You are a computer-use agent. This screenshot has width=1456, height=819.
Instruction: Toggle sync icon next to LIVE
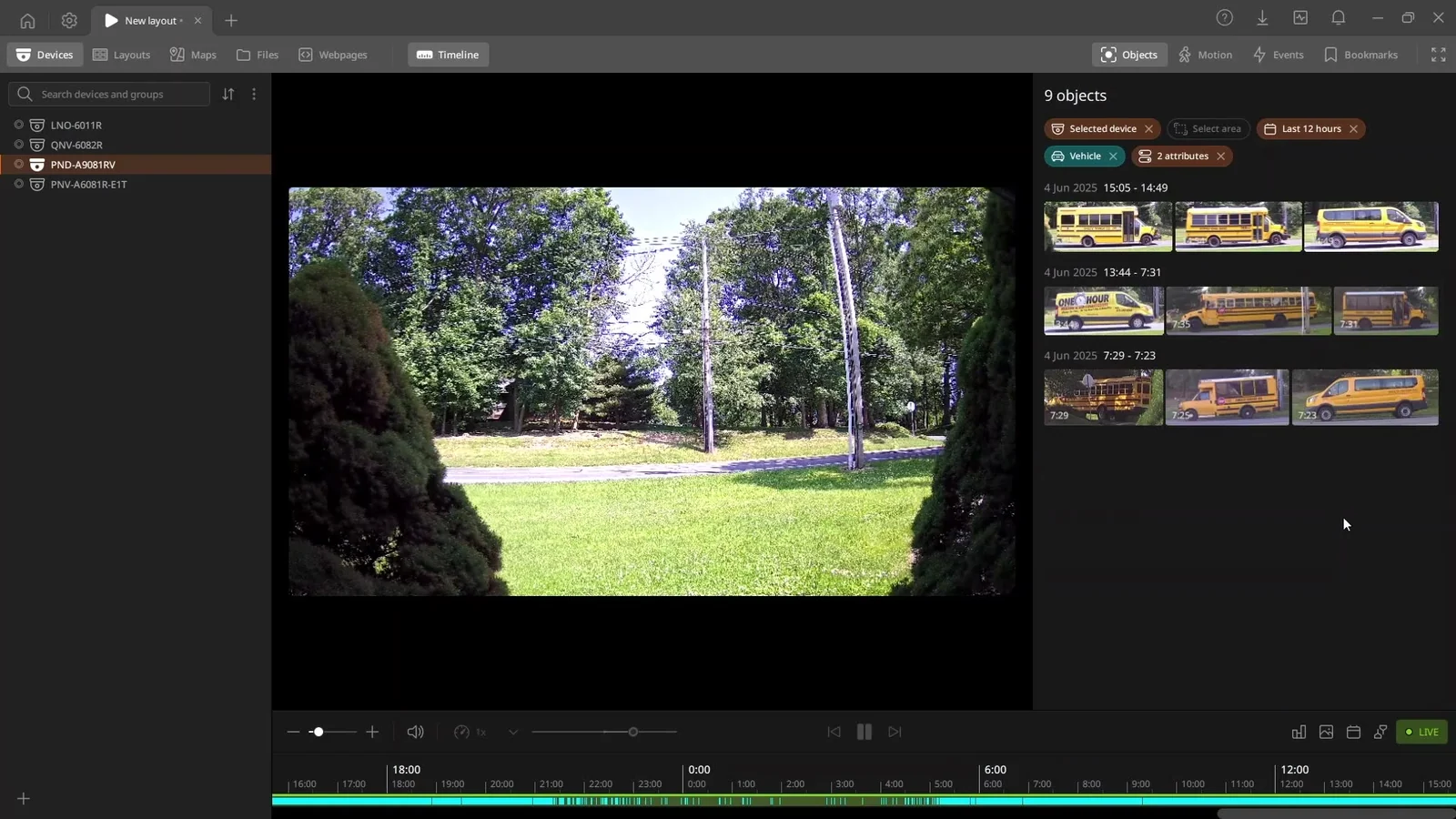pos(1380,732)
